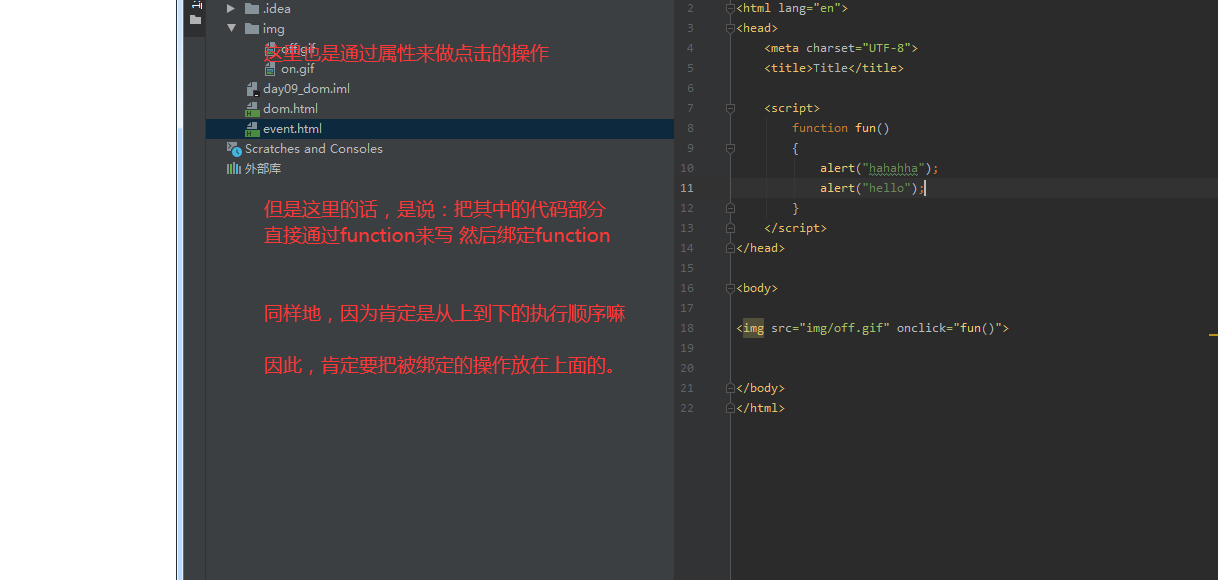
Task: Collapse the img folder arrow
Action: [x=231, y=29]
